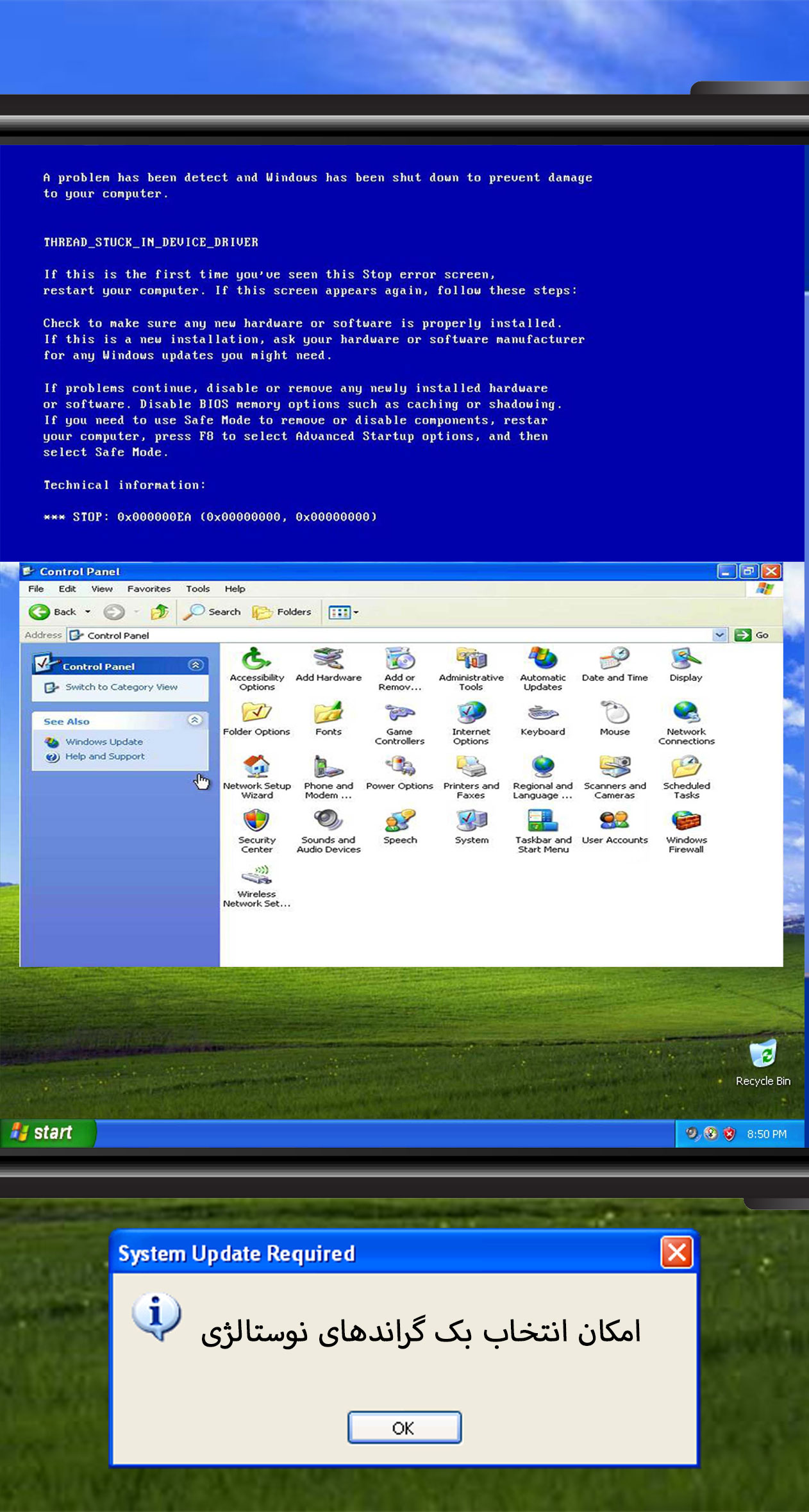Open Date and Time icon
This screenshot has width=809, height=1512.
tap(615, 664)
